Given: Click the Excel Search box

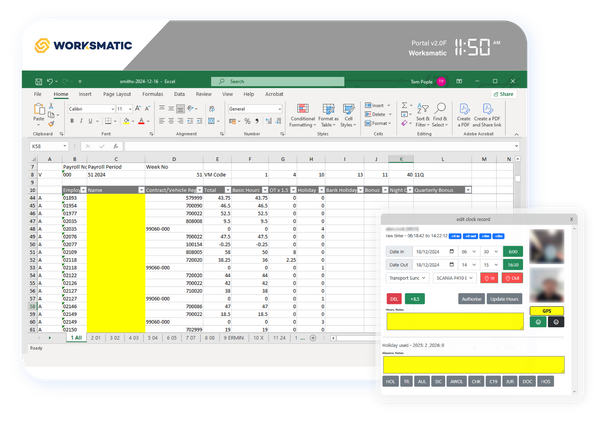Looking at the screenshot, I should (x=278, y=81).
